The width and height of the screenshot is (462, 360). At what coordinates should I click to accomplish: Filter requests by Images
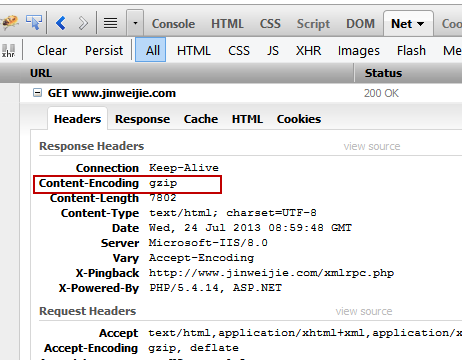pyautogui.click(x=359, y=51)
